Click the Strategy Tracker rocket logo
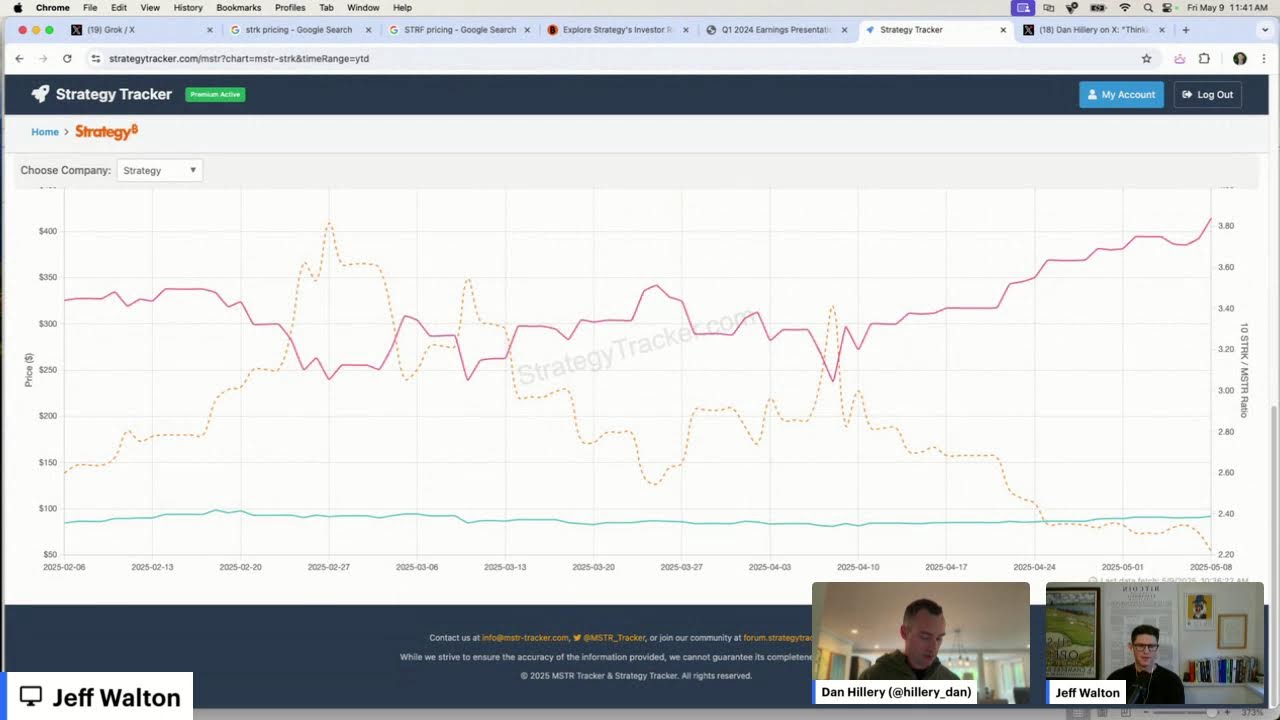Viewport: 1280px width, 720px height. pos(40,94)
